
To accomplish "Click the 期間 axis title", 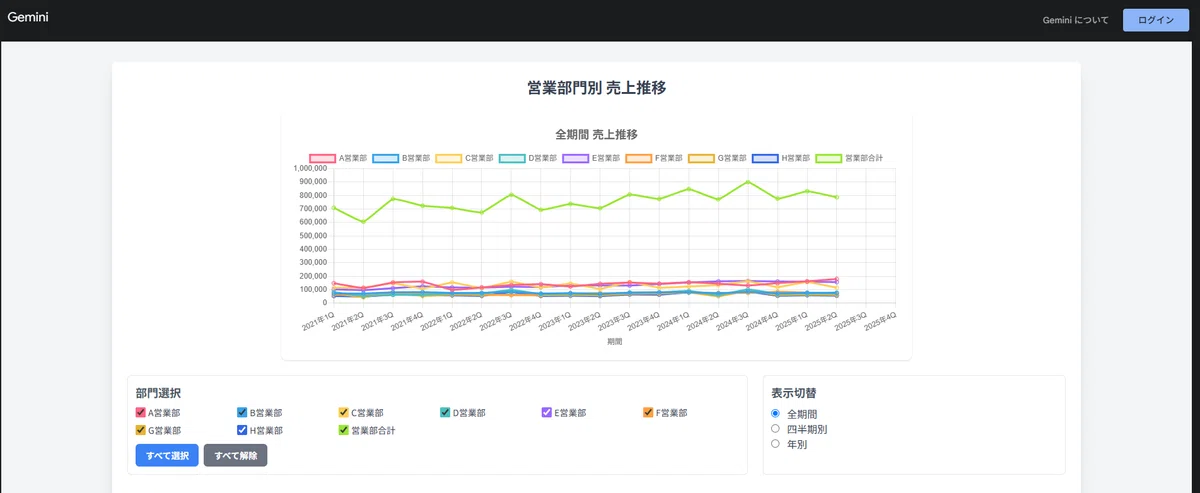I will pos(614,342).
